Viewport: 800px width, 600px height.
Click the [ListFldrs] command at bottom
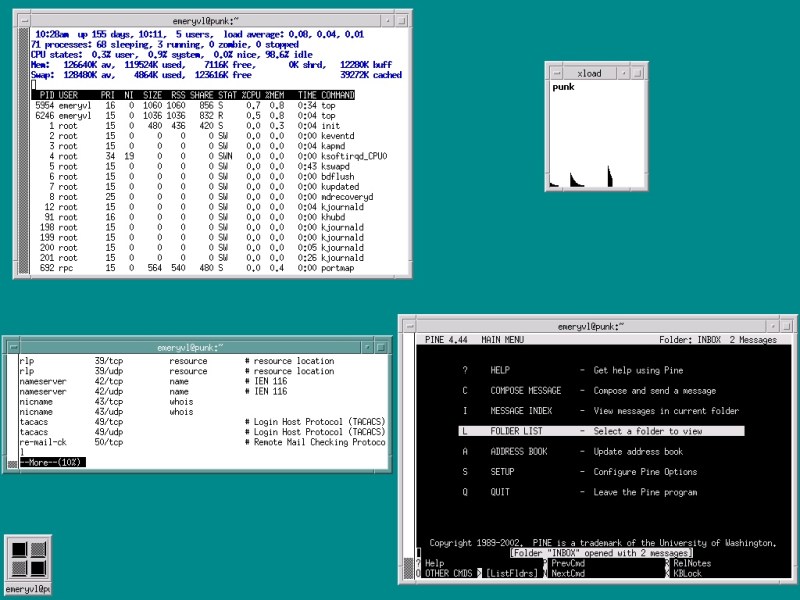coord(511,574)
